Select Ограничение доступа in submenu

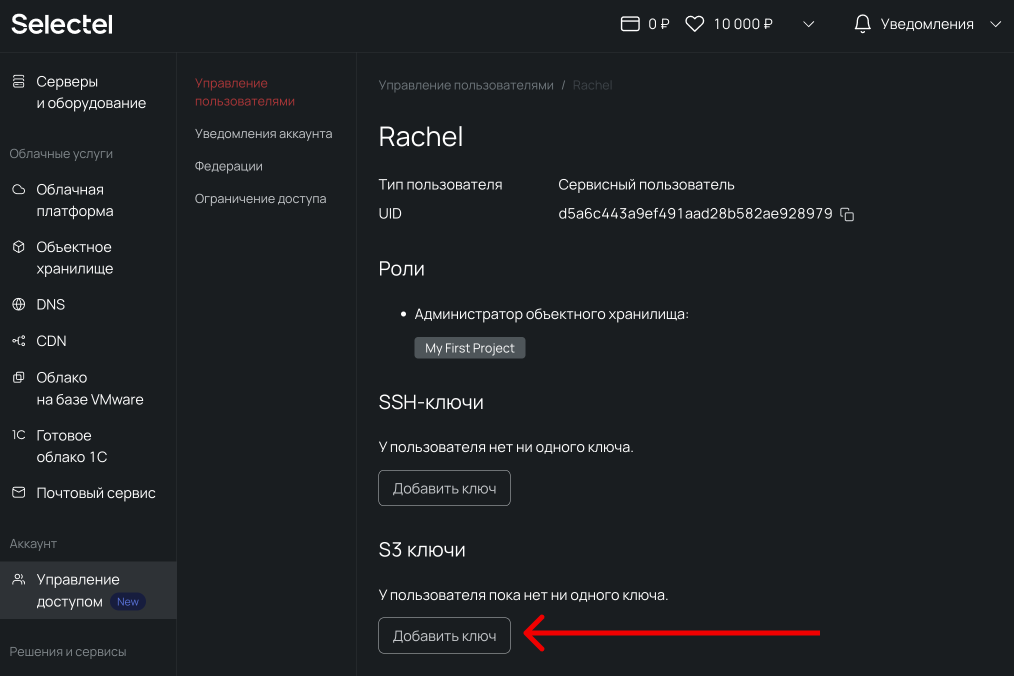260,199
